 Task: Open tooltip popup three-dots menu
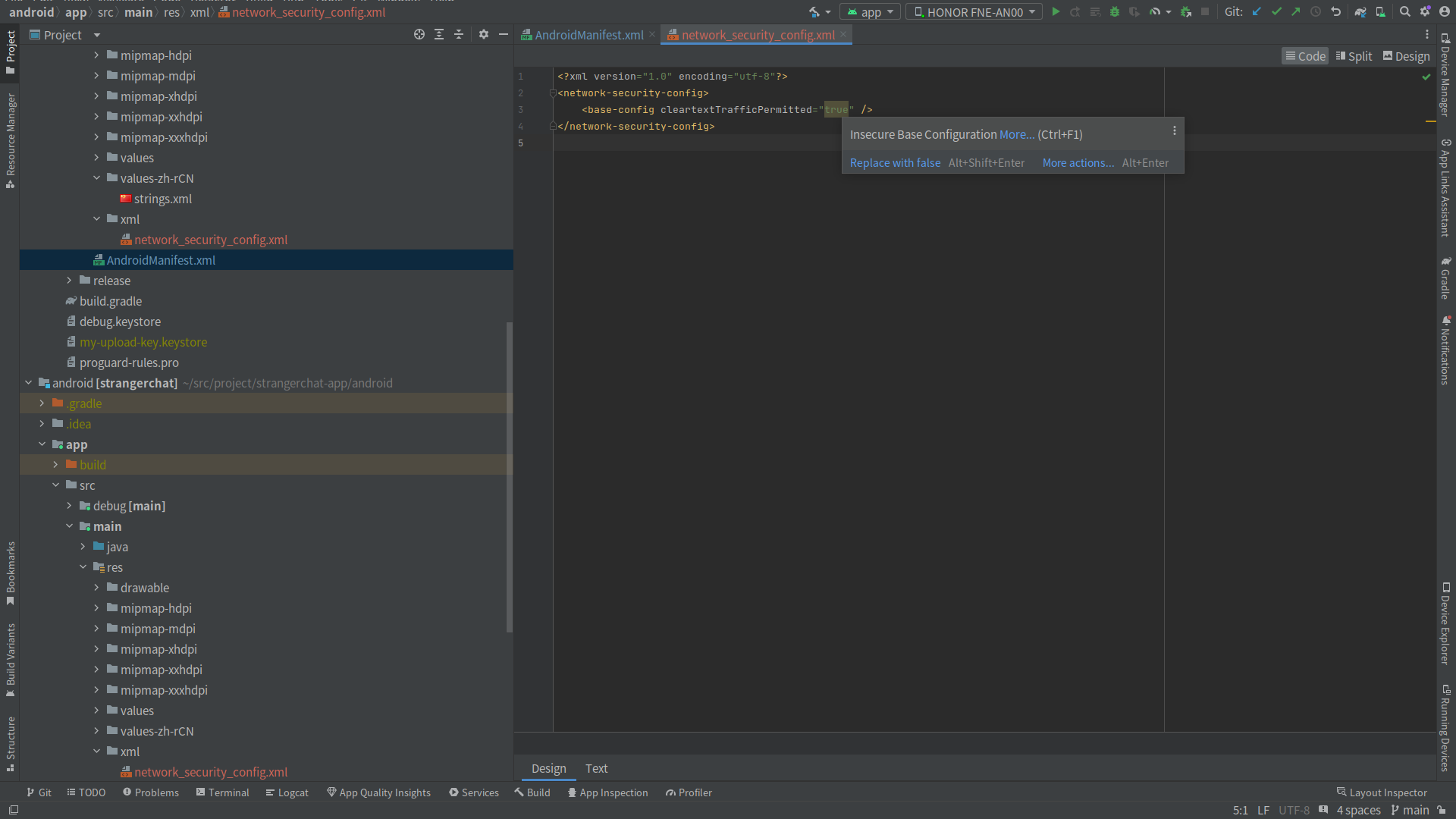pyautogui.click(x=1175, y=131)
